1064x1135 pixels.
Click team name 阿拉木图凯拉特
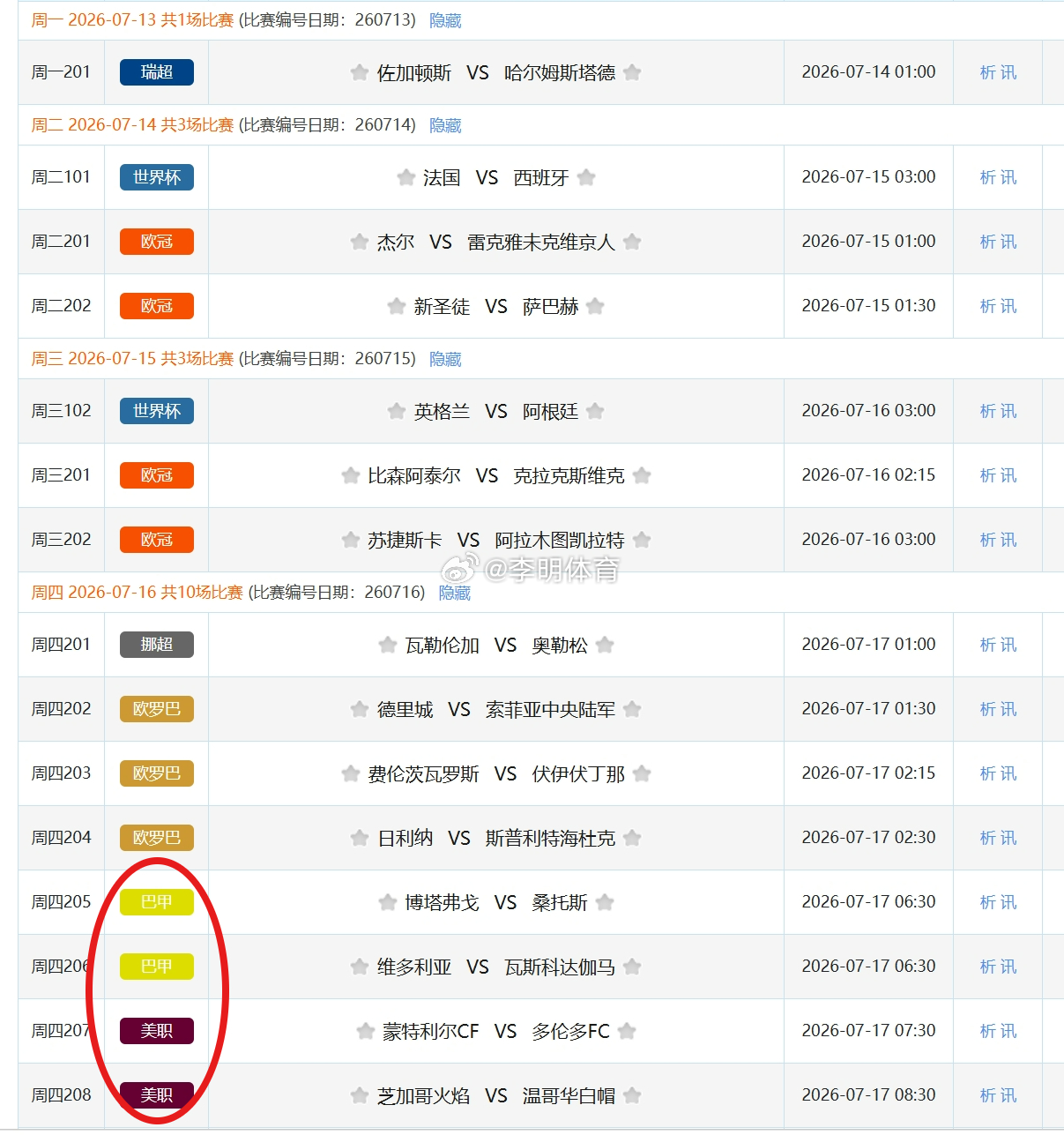pos(560,540)
